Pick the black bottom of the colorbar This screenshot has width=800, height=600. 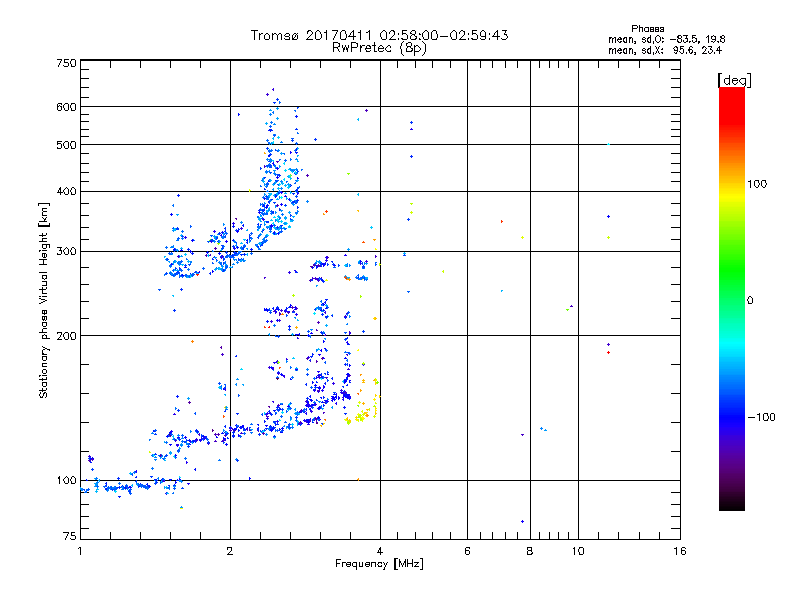[x=732, y=503]
